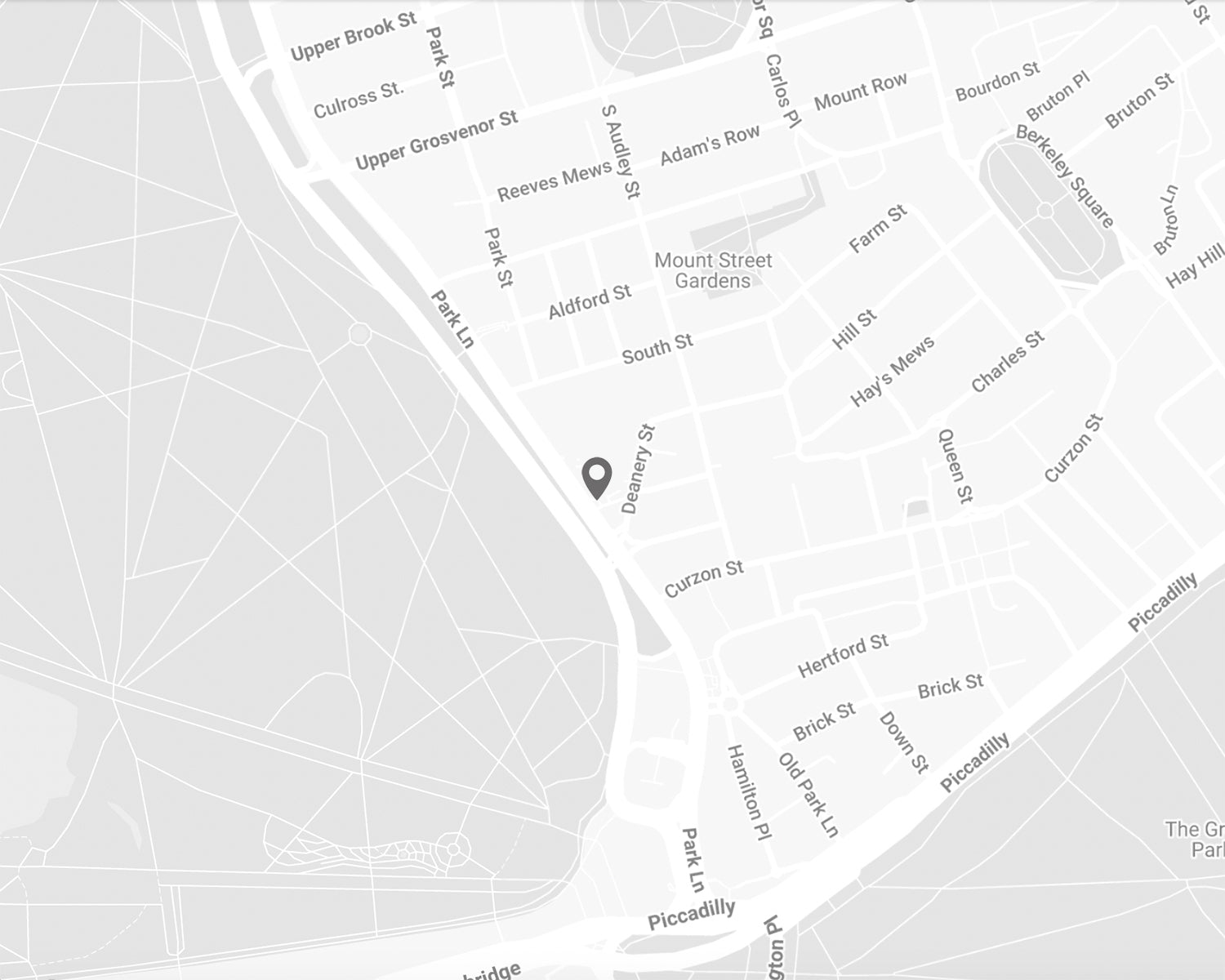The image size is (1225, 980).
Task: Click the Down St label
Action: [904, 742]
